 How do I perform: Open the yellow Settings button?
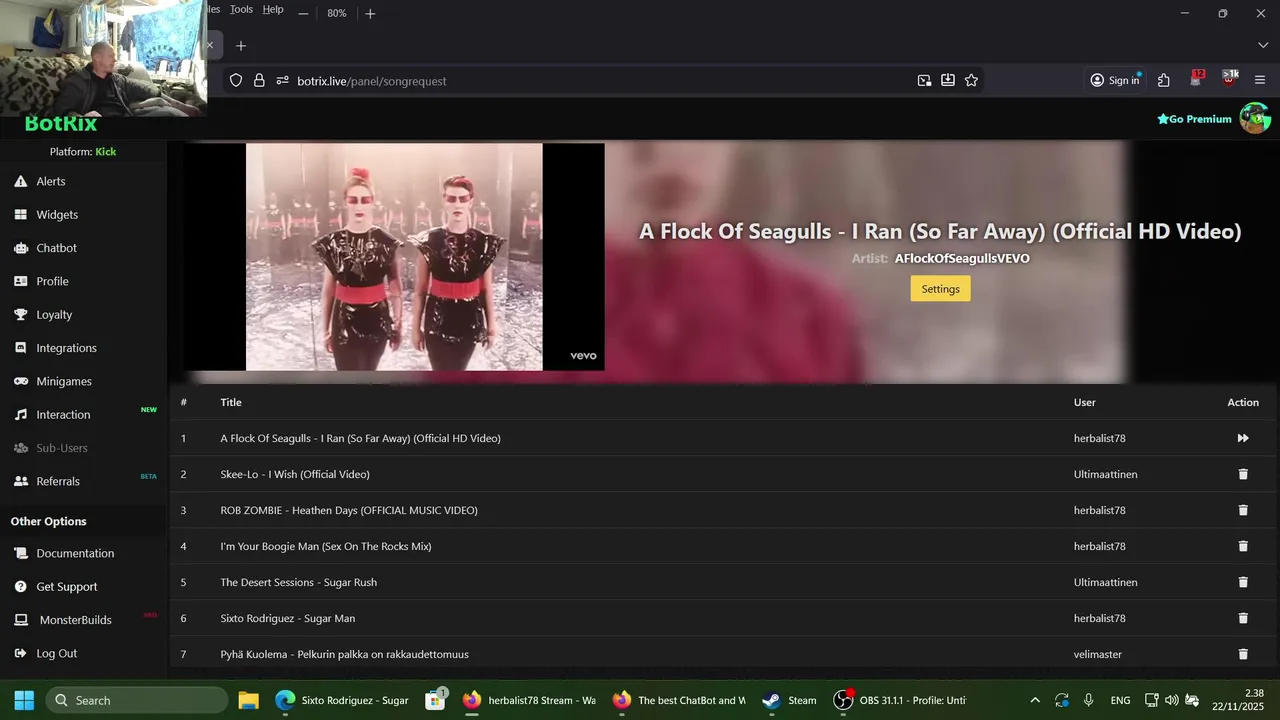pyautogui.click(x=940, y=289)
